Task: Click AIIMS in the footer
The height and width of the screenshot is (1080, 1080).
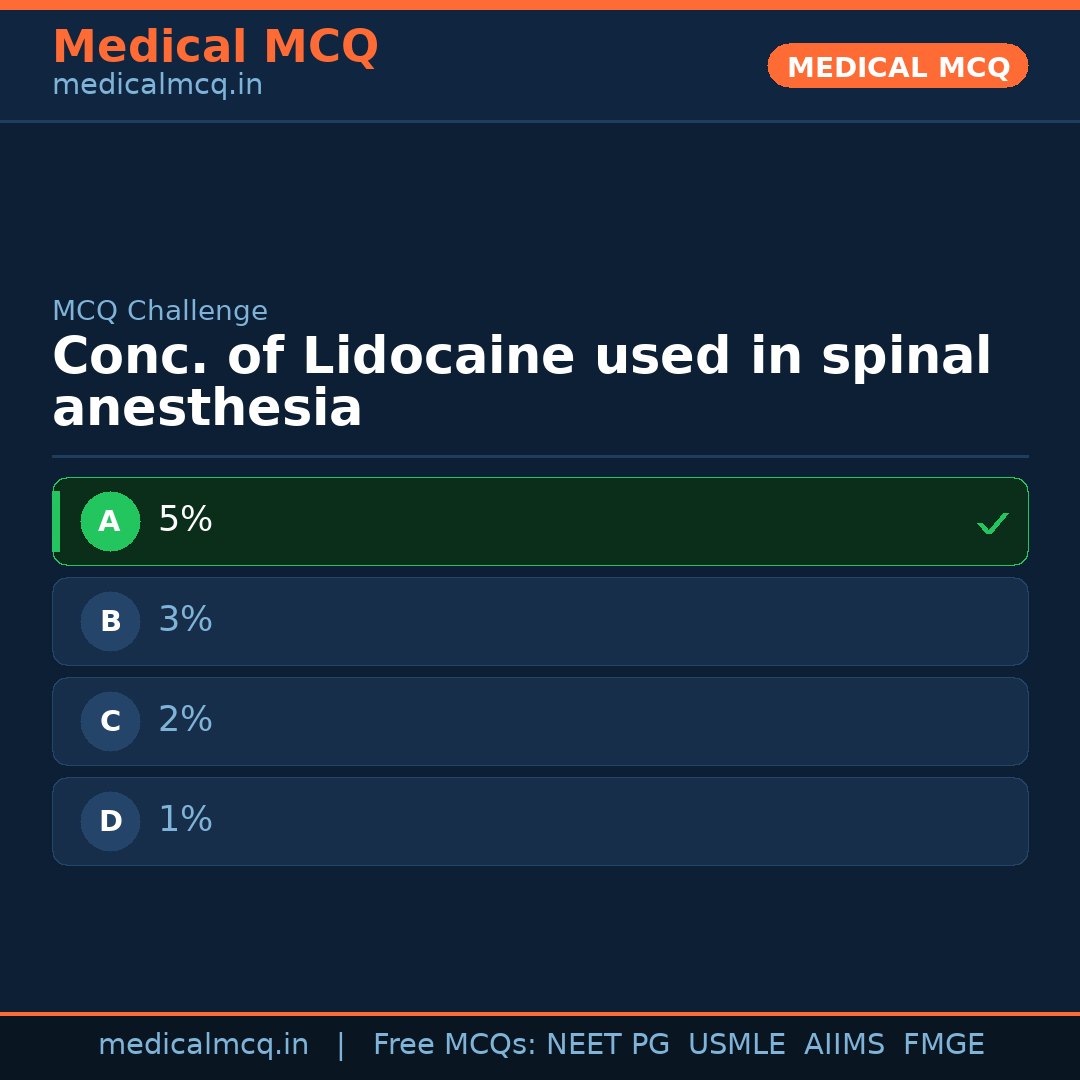Action: (844, 1045)
